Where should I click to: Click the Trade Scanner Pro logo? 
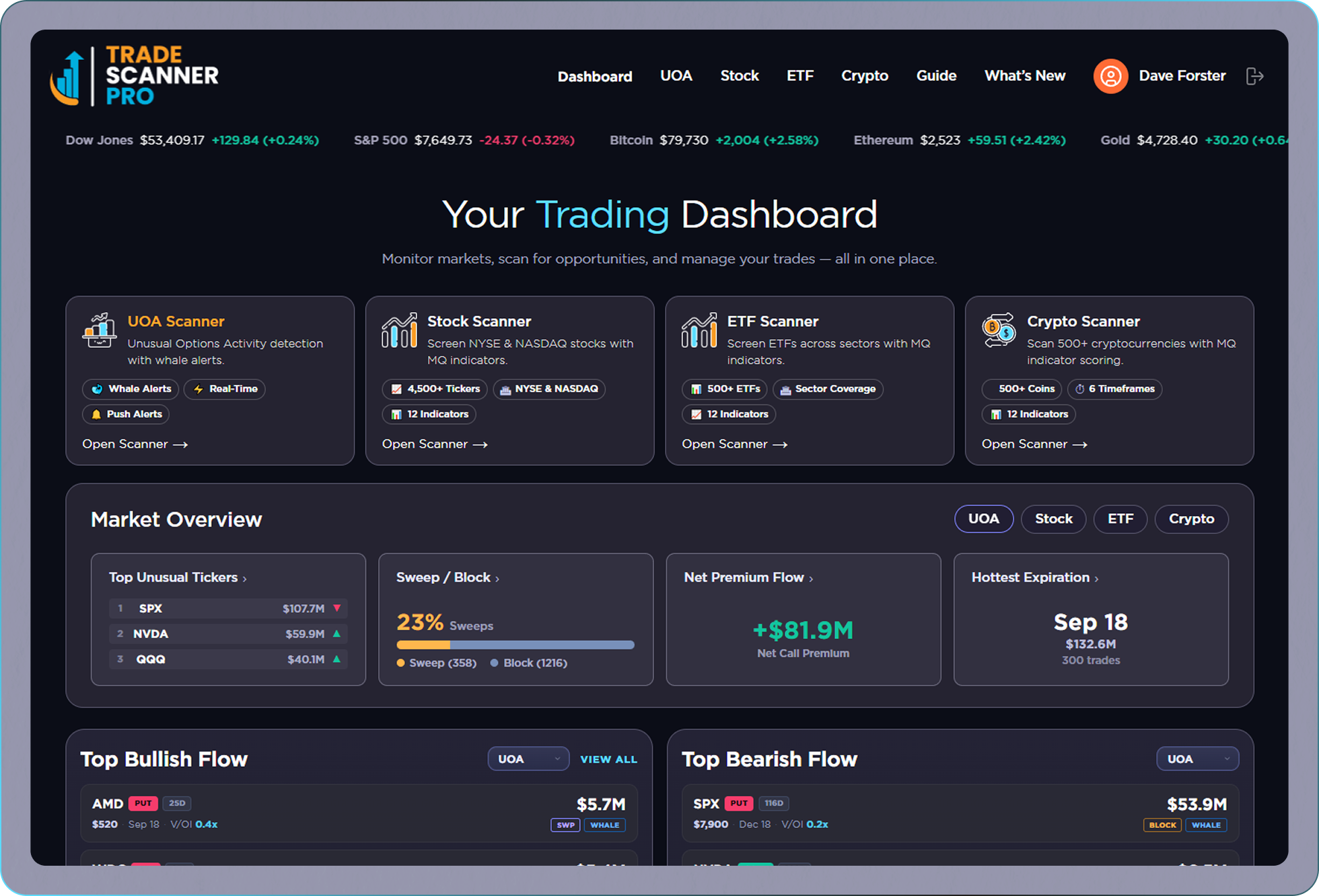click(x=135, y=75)
